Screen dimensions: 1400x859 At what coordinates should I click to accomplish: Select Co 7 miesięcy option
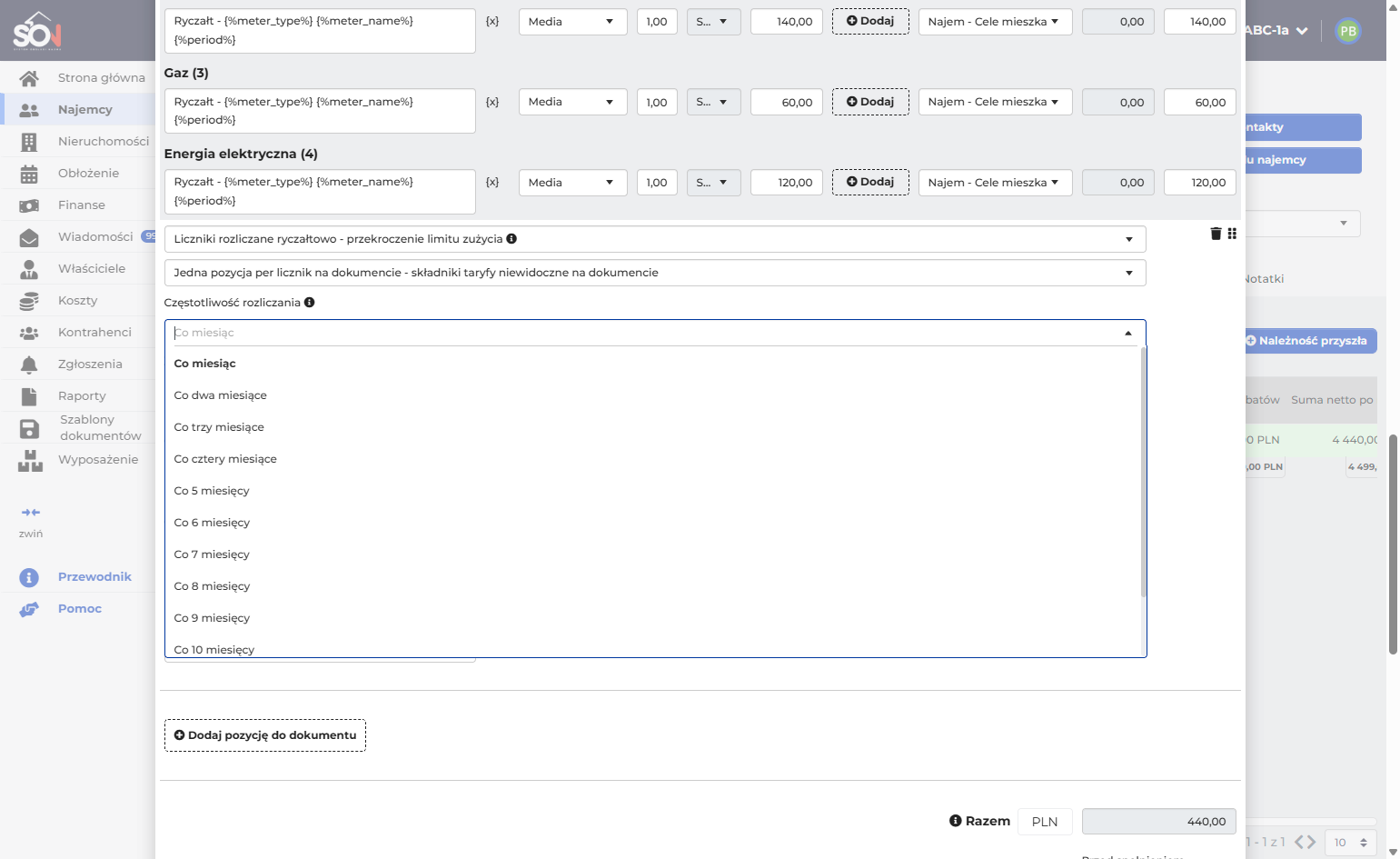click(652, 554)
